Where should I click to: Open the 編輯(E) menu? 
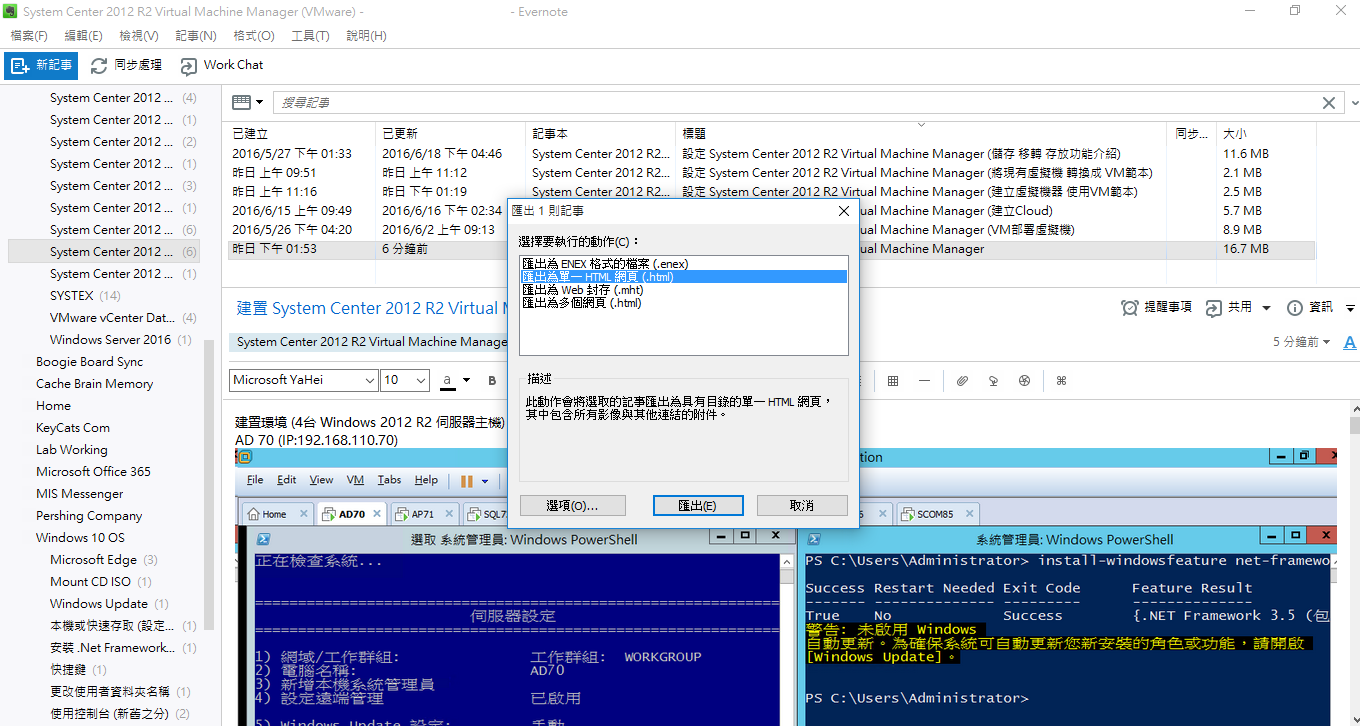pyautogui.click(x=84, y=36)
